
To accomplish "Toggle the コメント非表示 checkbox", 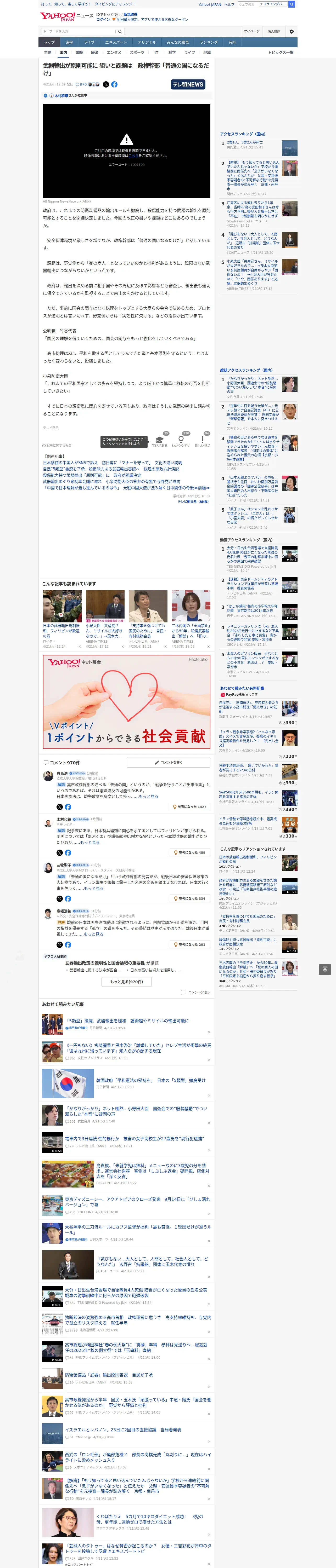I will point(183,992).
